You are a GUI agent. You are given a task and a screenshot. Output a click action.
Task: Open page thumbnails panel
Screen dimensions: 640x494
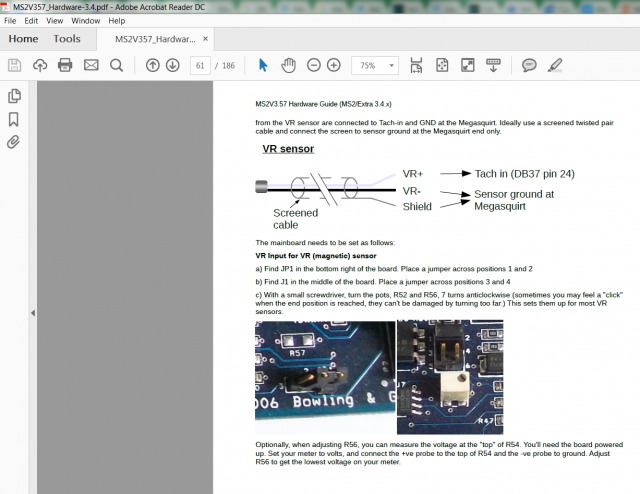(14, 96)
